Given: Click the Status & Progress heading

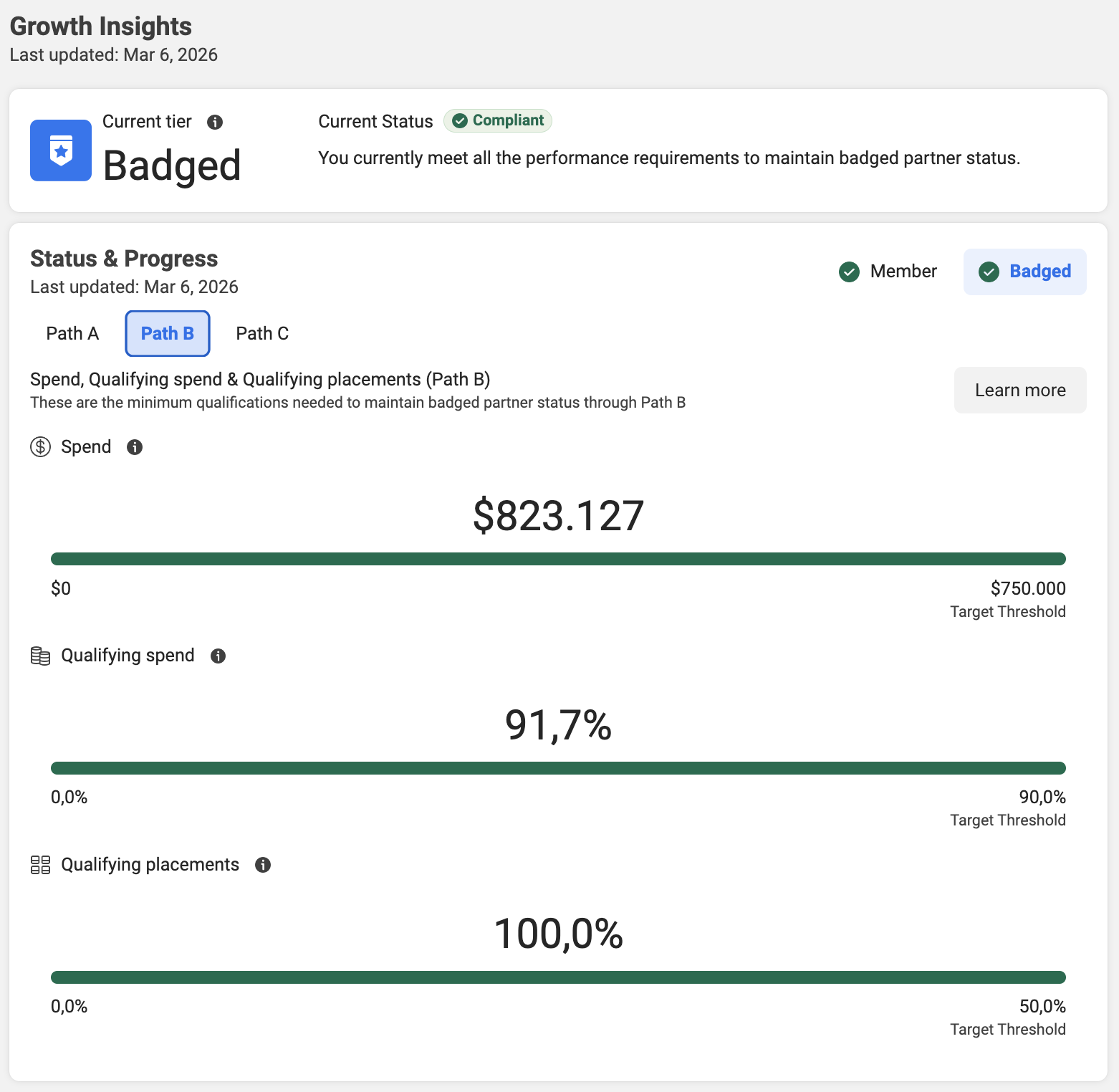Looking at the screenshot, I should pyautogui.click(x=124, y=259).
